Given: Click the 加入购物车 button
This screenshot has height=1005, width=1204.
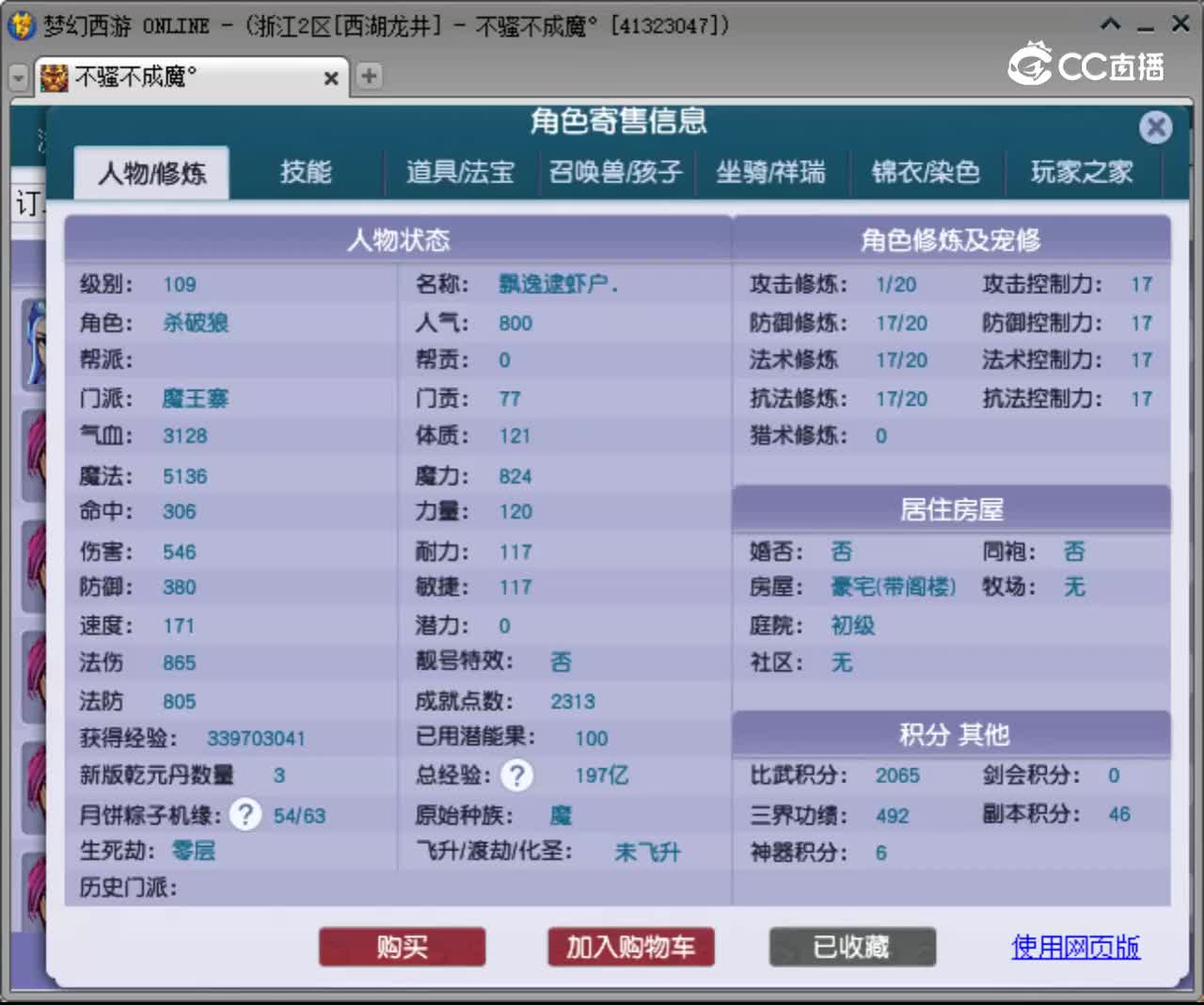Looking at the screenshot, I should click(631, 947).
